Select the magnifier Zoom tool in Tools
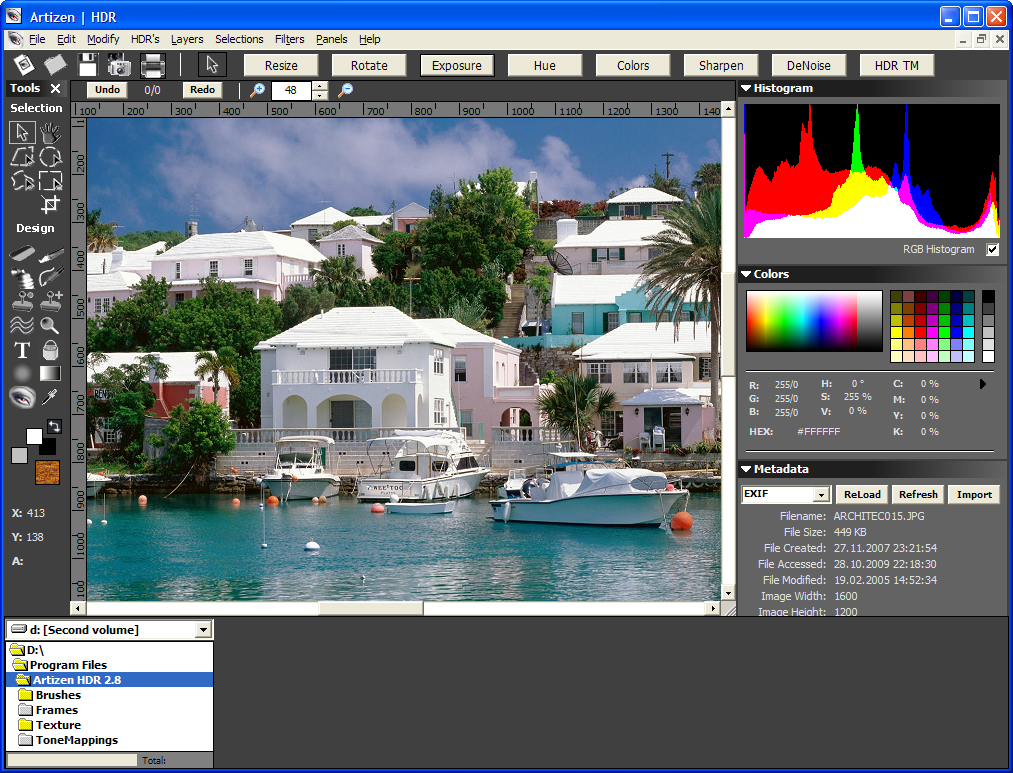 pos(50,325)
